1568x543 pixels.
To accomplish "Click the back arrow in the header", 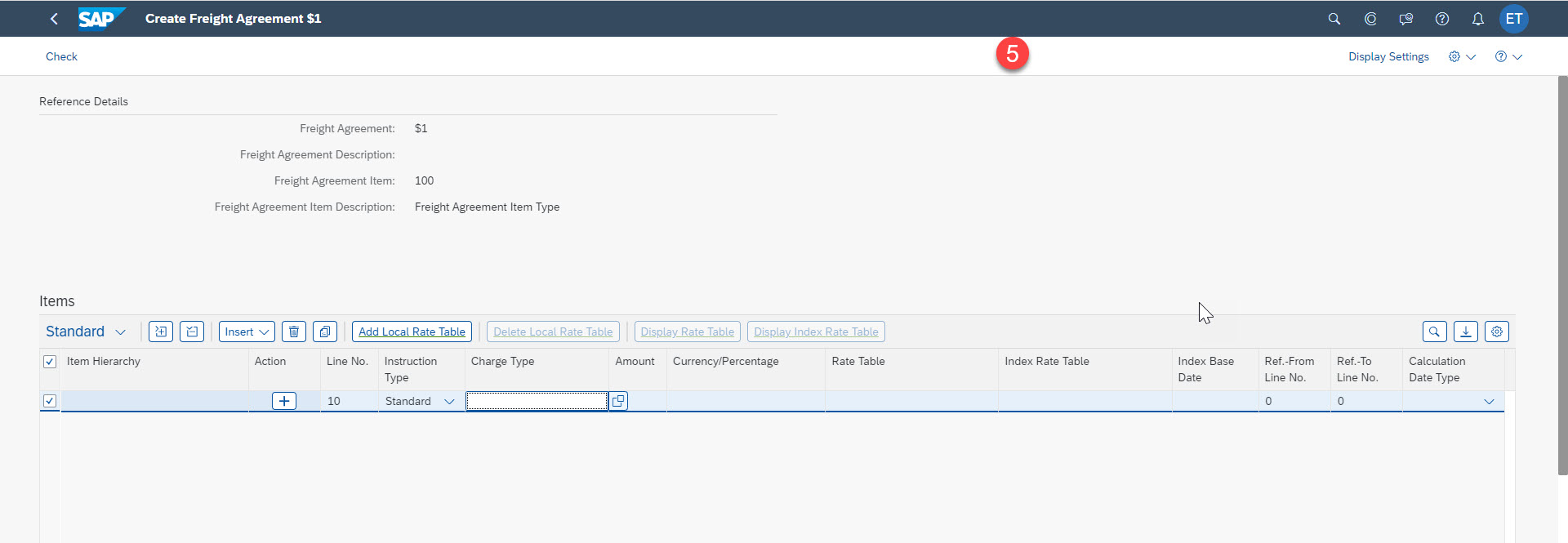I will pyautogui.click(x=54, y=19).
